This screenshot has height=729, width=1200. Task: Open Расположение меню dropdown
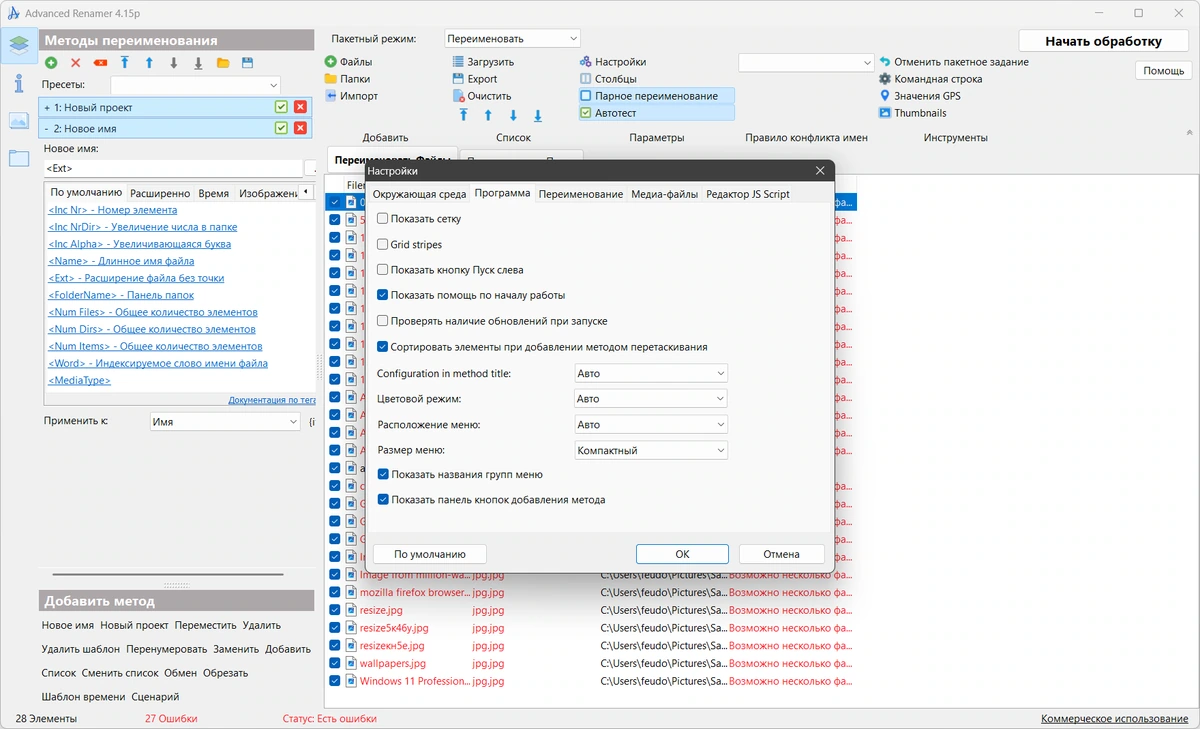[x=651, y=425]
